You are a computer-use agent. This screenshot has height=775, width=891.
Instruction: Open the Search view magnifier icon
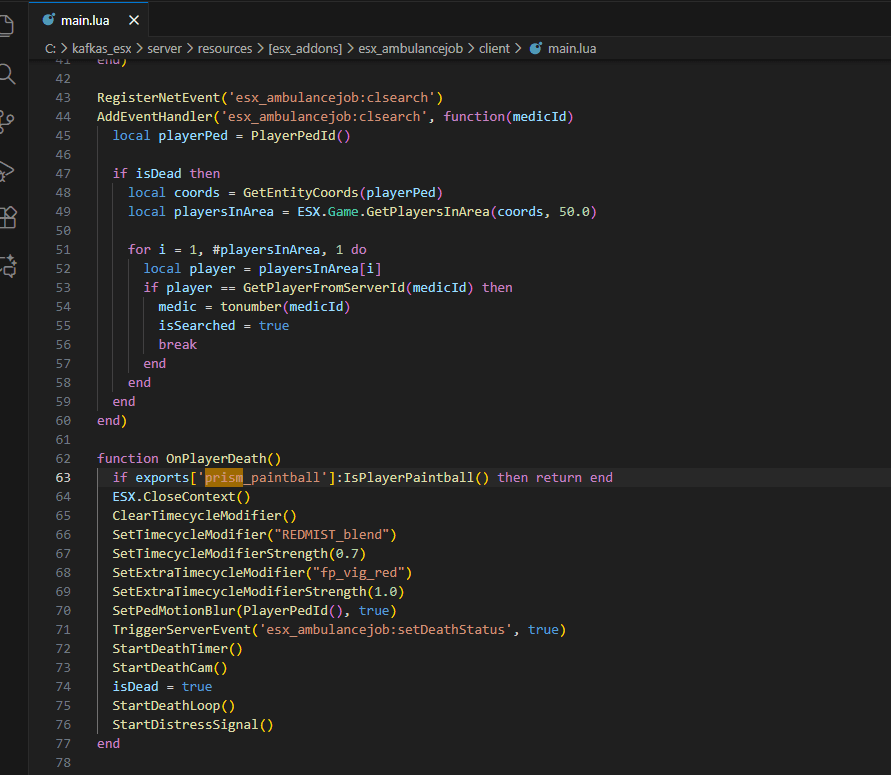point(6,74)
